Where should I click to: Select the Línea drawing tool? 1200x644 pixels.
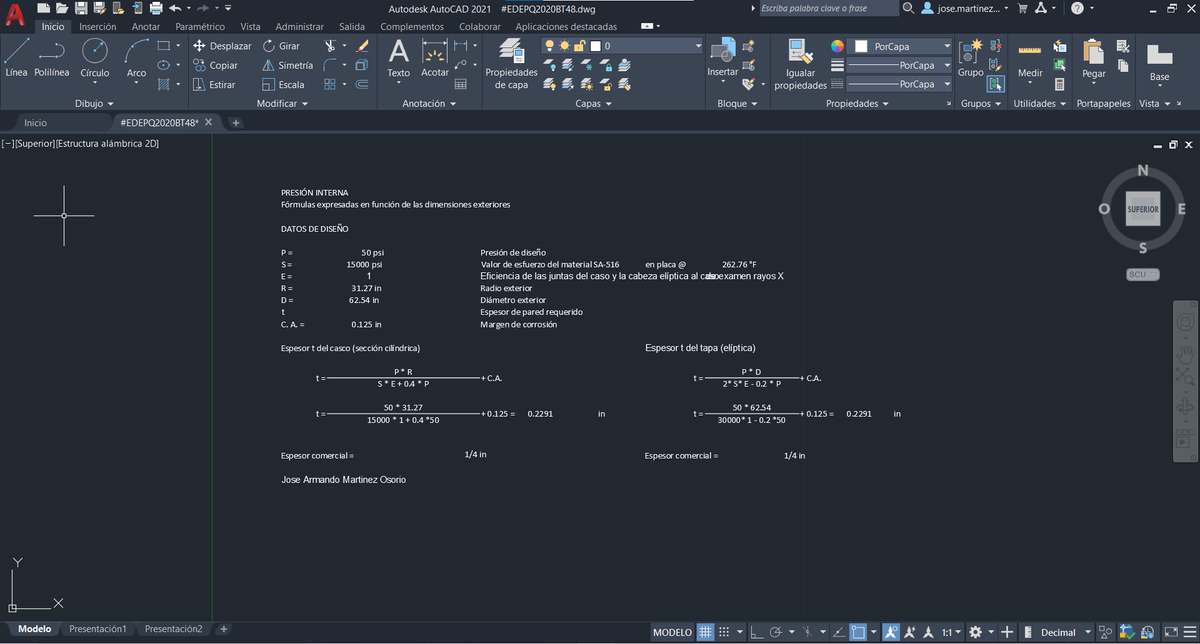tap(16, 58)
